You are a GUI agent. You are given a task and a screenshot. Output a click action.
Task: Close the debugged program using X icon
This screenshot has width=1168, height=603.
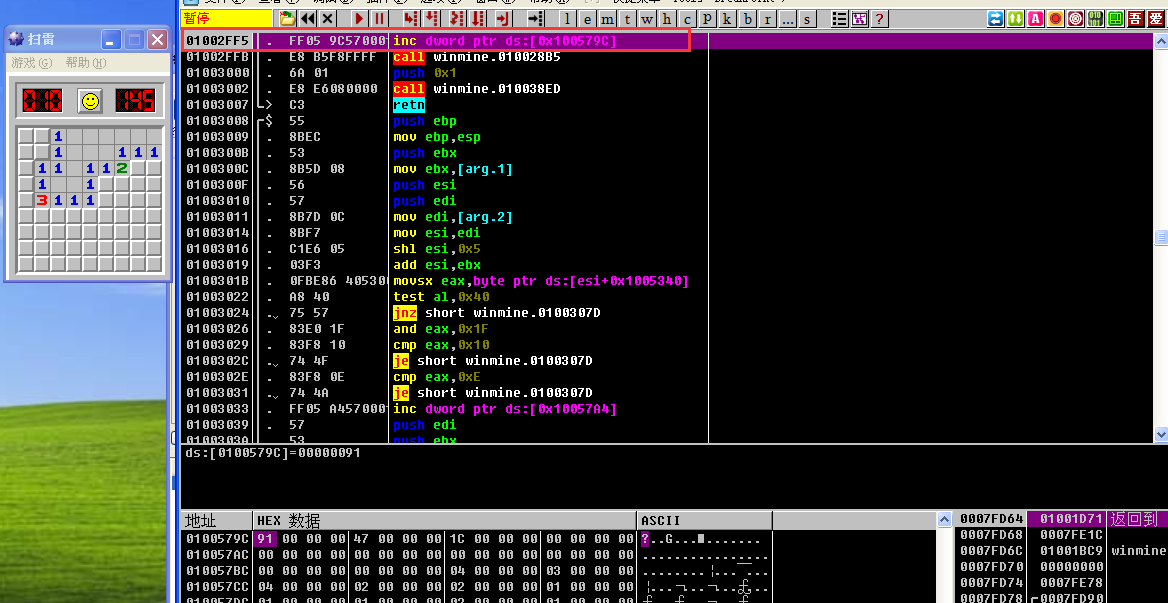pos(327,19)
